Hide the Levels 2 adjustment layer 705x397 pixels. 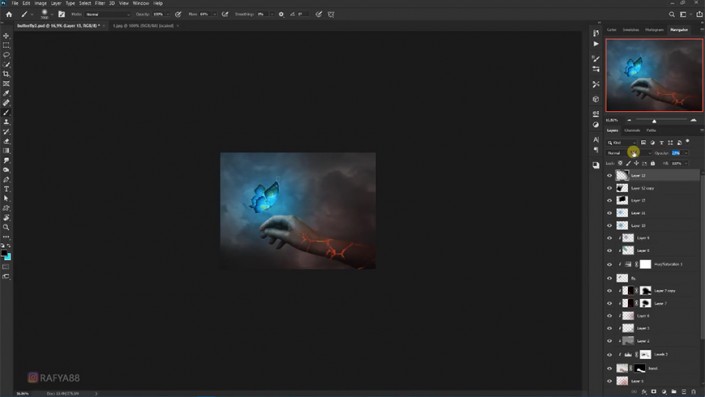click(x=610, y=355)
